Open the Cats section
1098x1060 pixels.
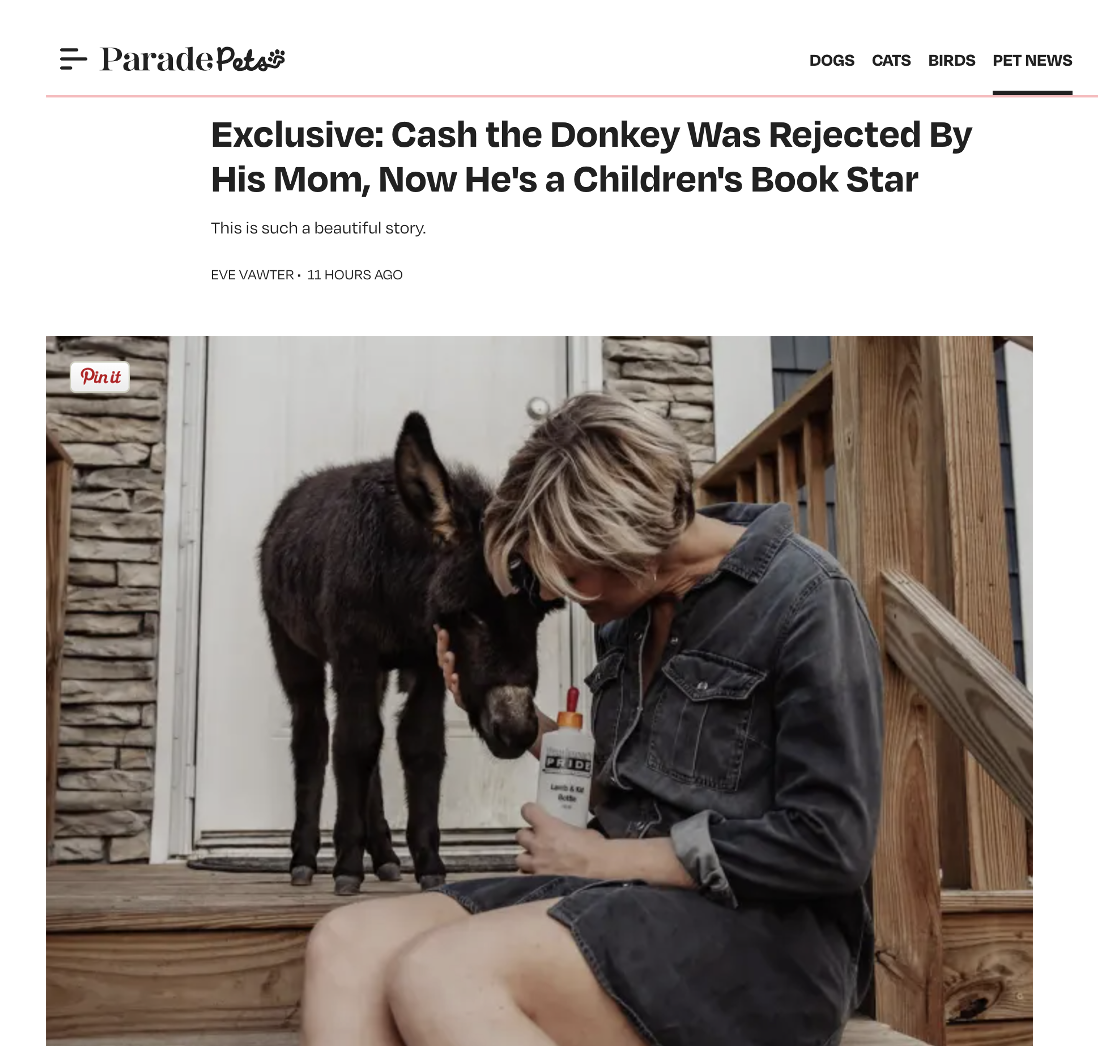[x=891, y=61]
